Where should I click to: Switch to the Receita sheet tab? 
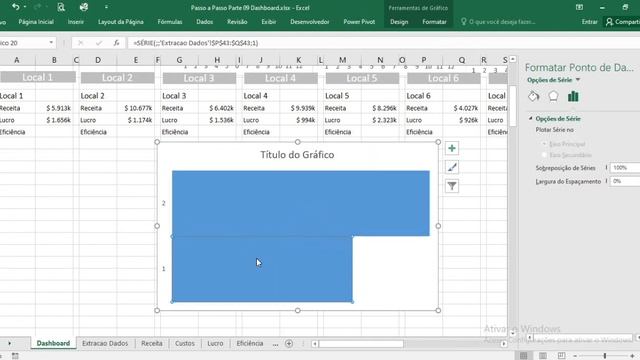click(152, 343)
